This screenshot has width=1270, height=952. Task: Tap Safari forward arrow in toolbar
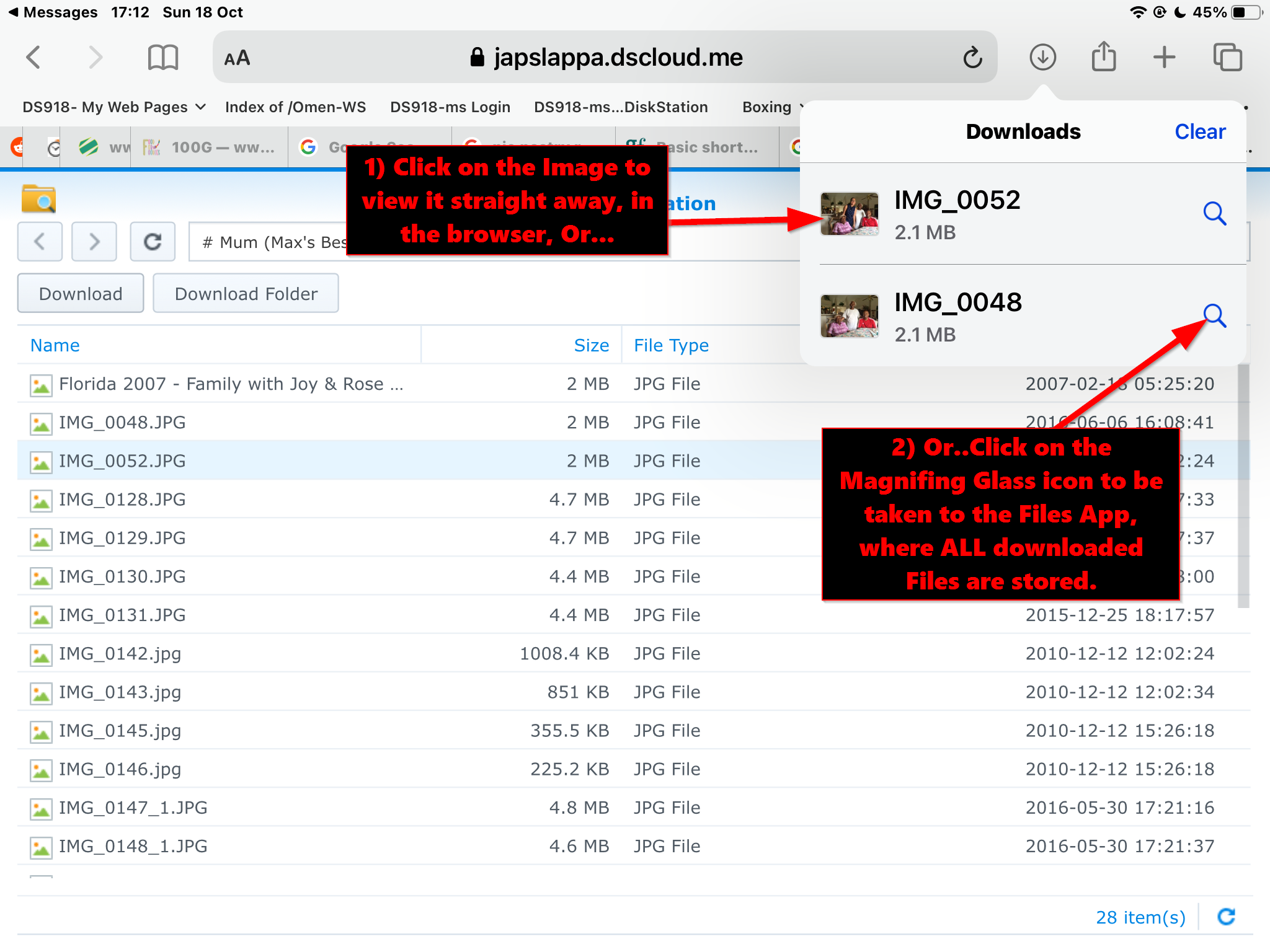pos(95,58)
